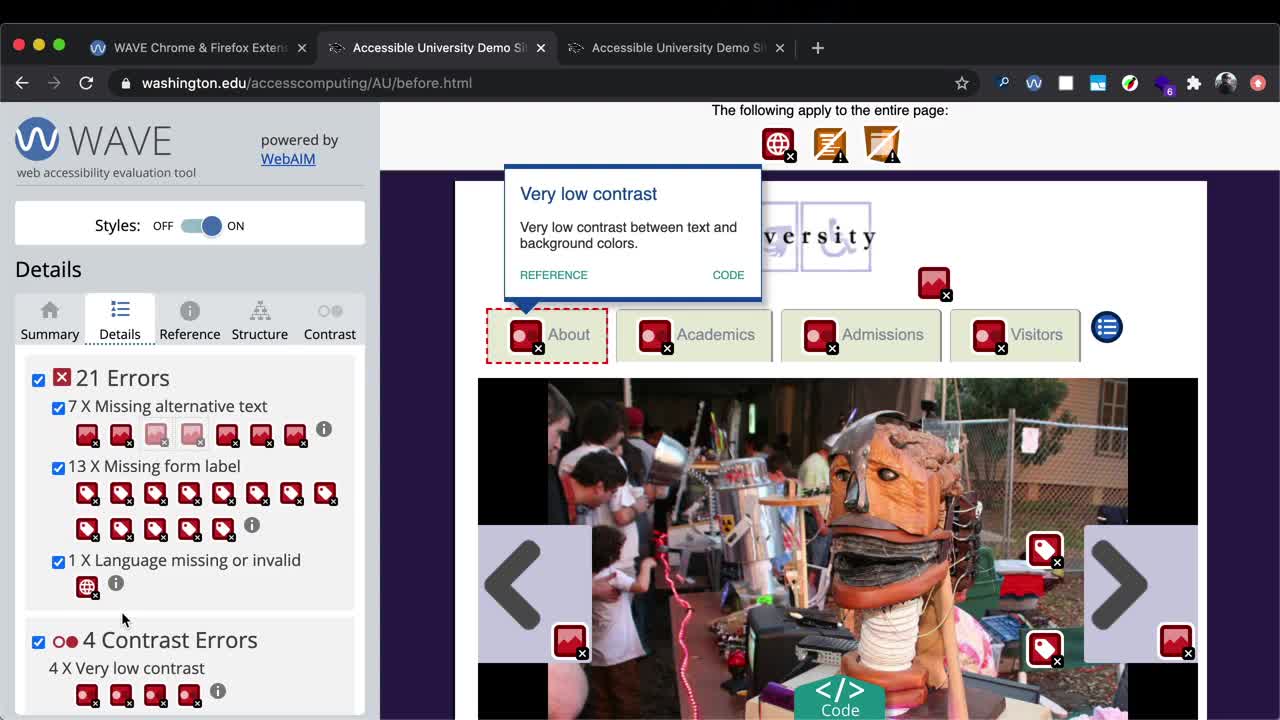Click the WAVE contrast icon on About tab

click(x=526, y=336)
